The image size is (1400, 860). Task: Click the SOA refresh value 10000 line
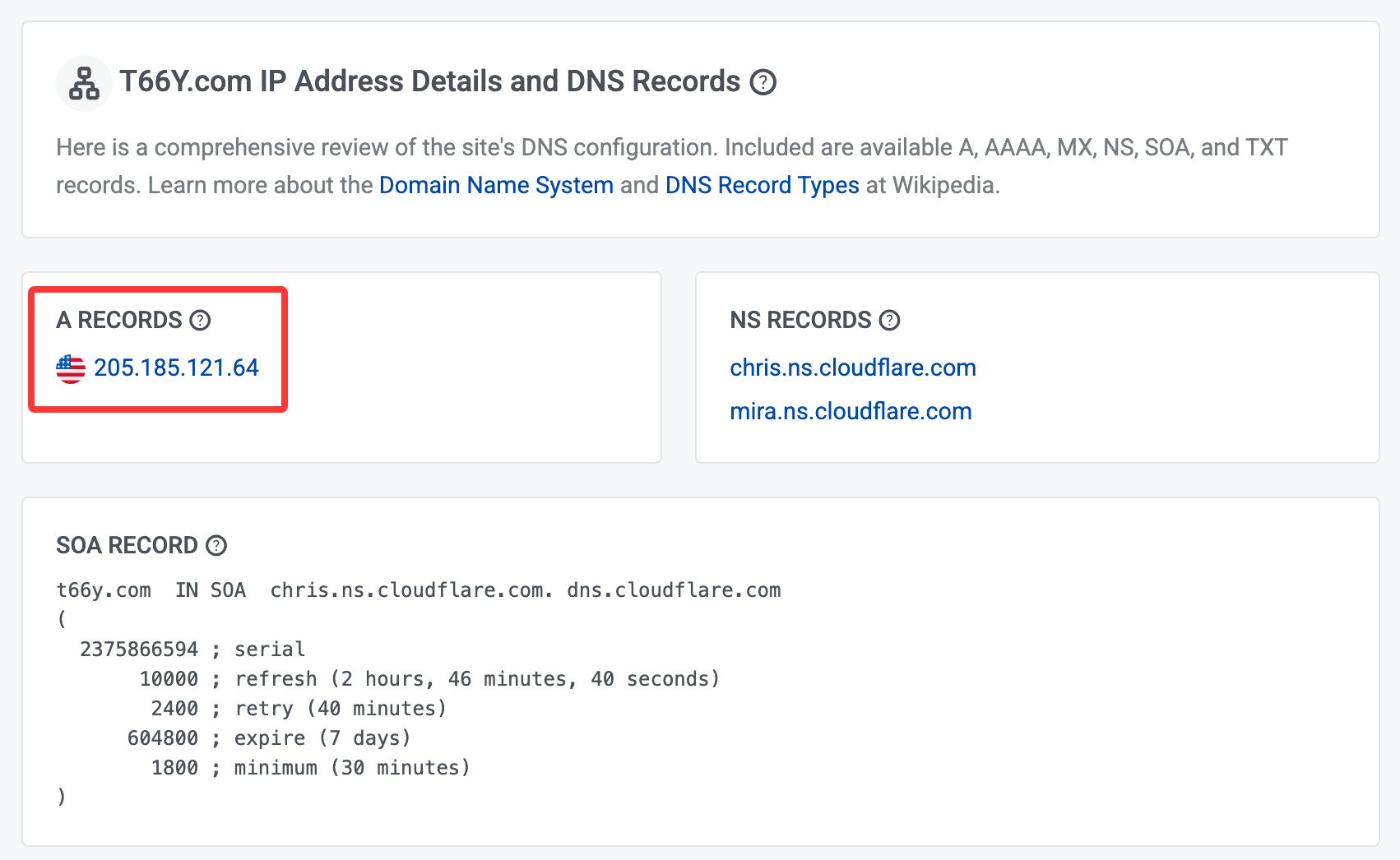click(x=169, y=679)
